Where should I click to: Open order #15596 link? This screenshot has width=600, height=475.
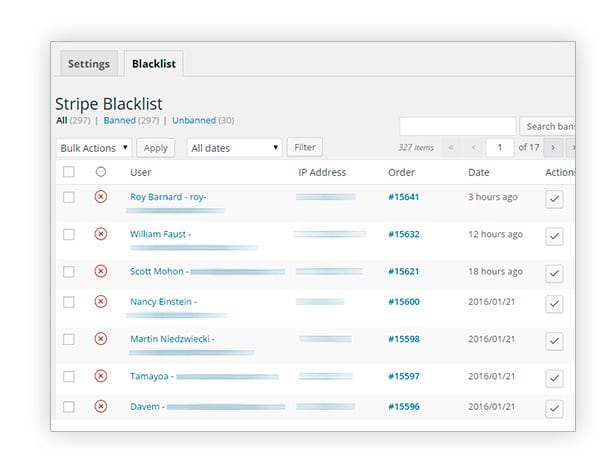point(404,406)
